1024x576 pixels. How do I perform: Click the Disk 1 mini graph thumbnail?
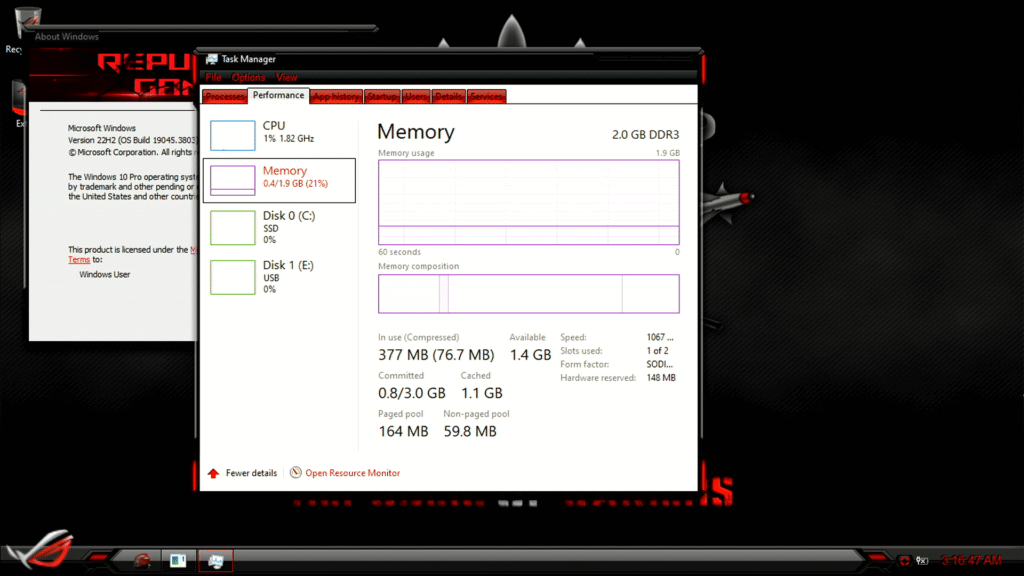pos(232,277)
